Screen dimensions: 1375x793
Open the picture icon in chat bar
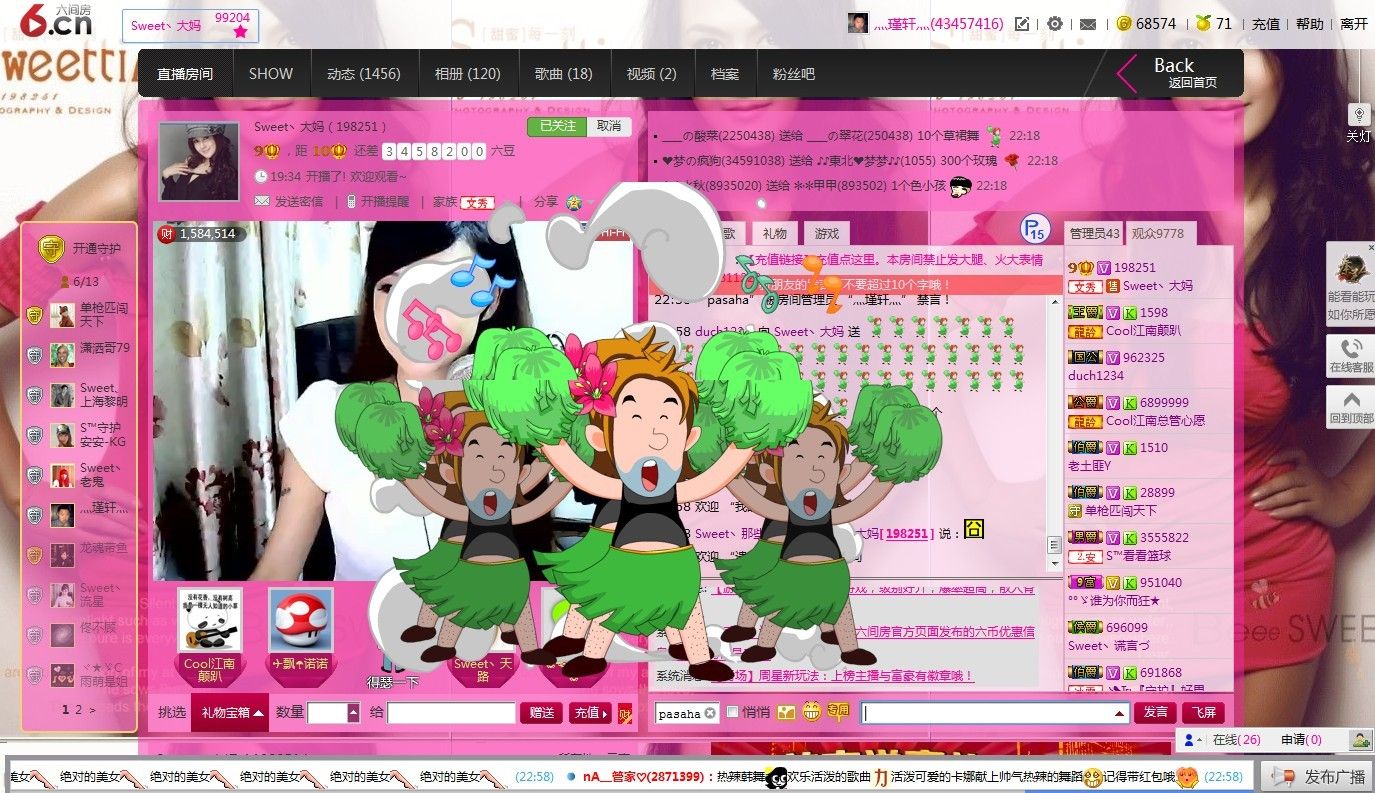(786, 712)
